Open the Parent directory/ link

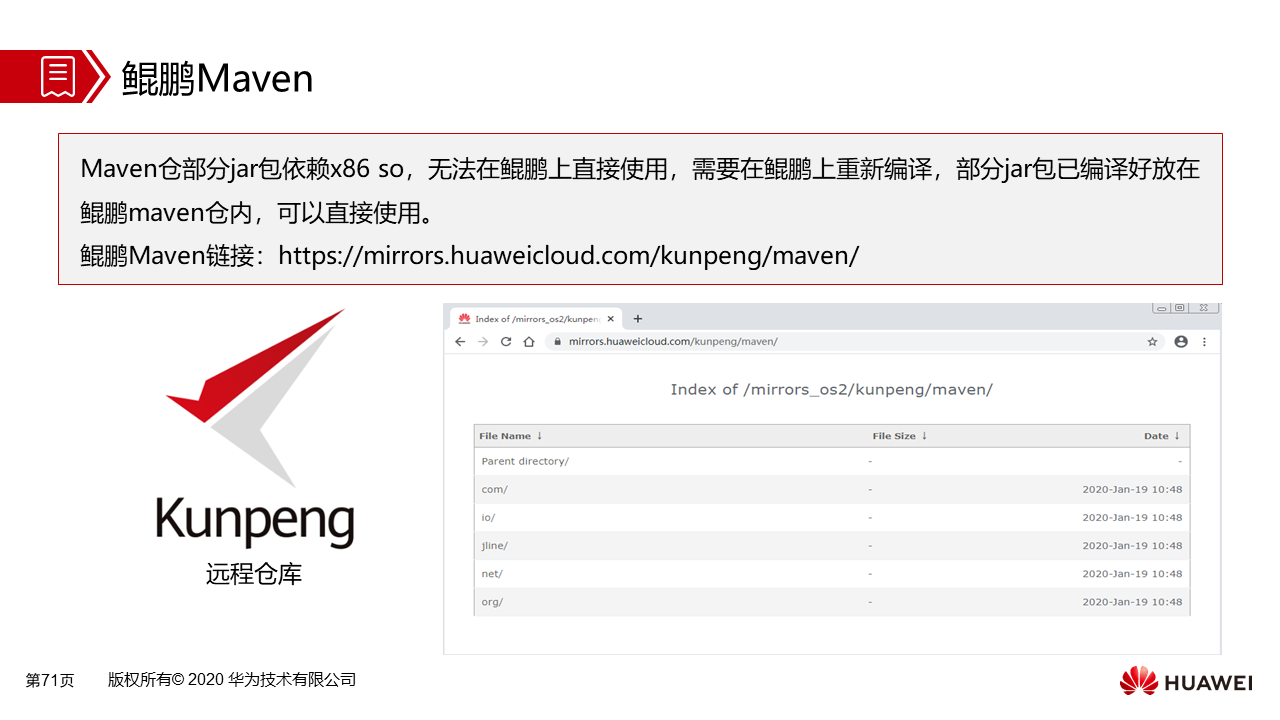coord(525,461)
